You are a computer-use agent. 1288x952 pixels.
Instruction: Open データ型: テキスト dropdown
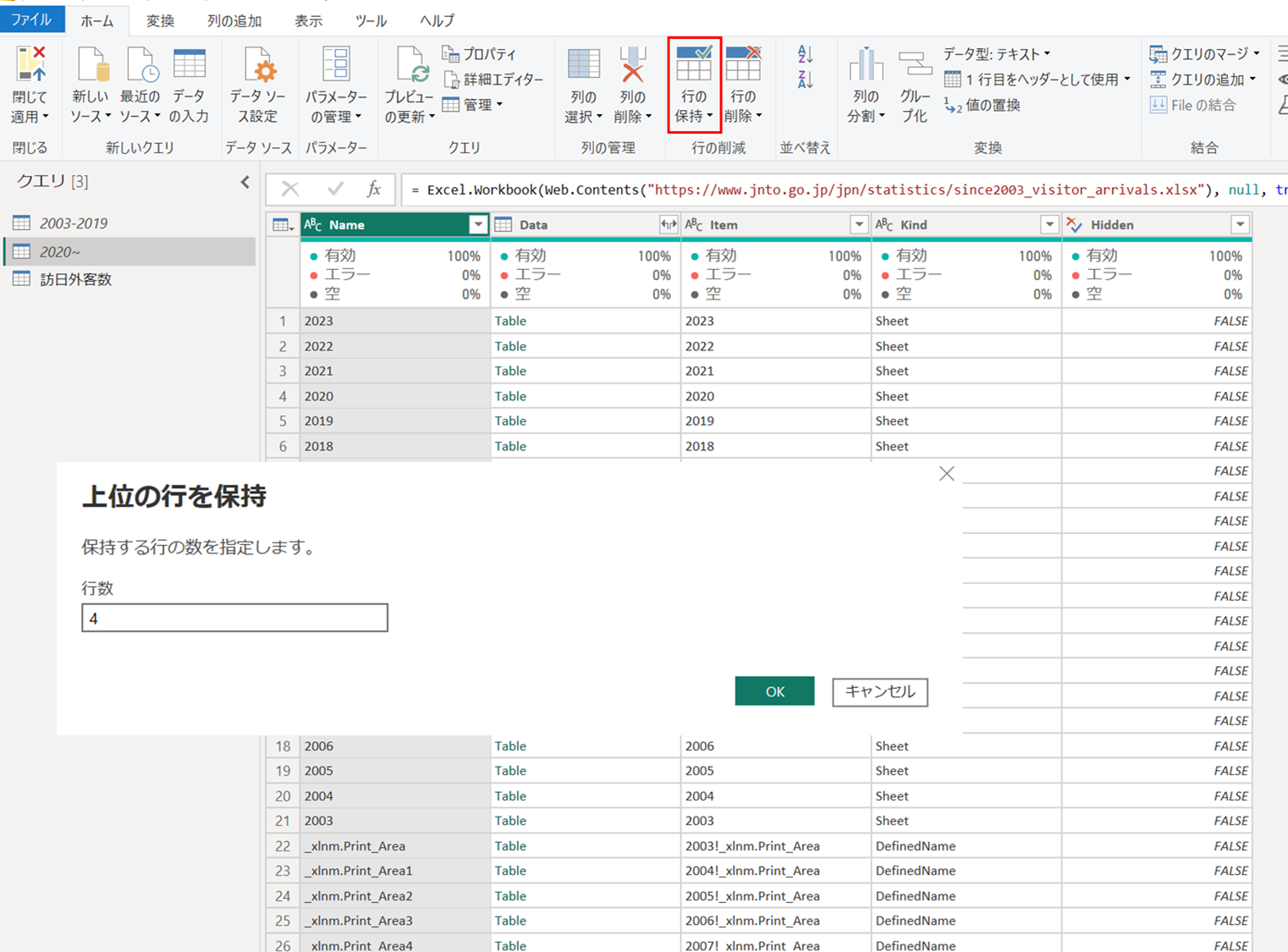pos(998,54)
